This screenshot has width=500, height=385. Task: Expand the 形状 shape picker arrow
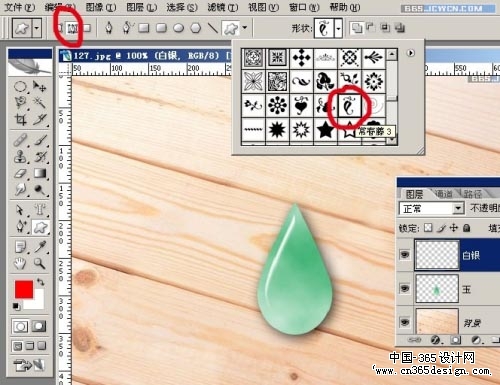pos(338,29)
